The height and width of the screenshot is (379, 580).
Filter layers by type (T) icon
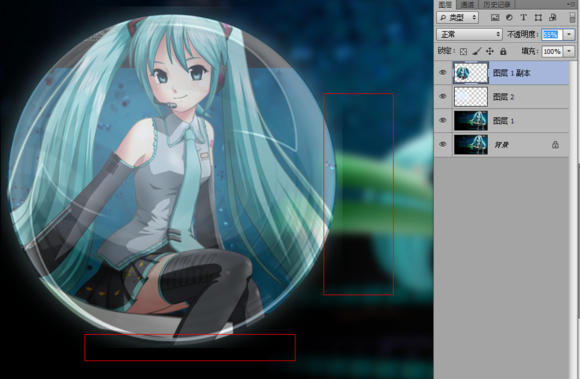523,17
